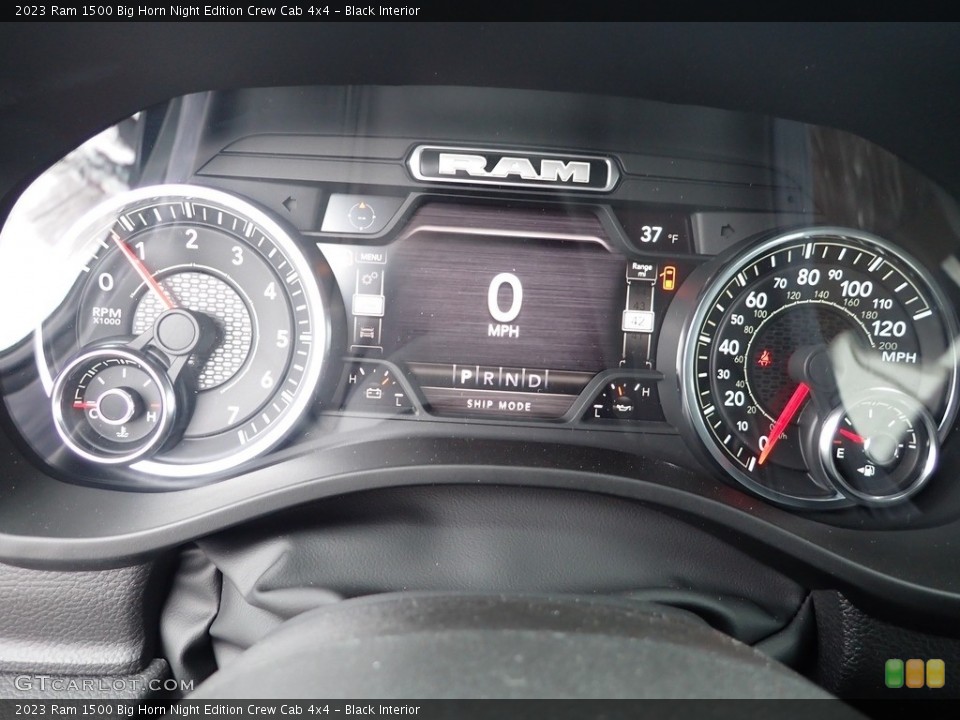Tap the highlighted 42 range value
This screenshot has width=960, height=720.
[639, 321]
